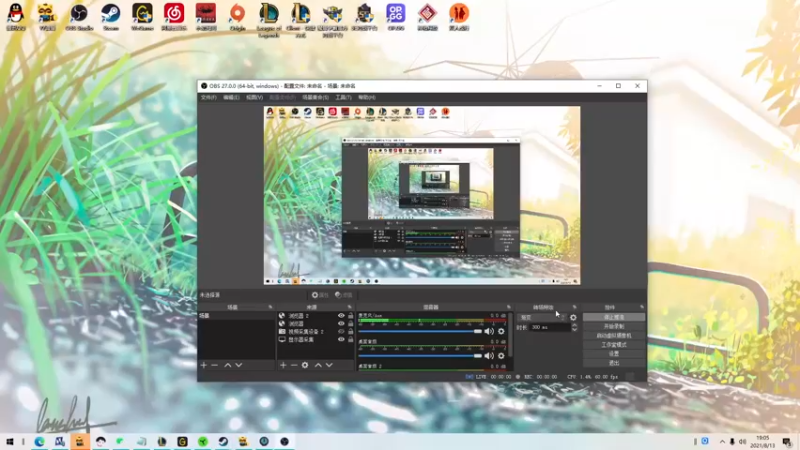Image resolution: width=800 pixels, height=450 pixels.
Task: Pop out the Scene Transitions dock
Action: tap(574, 307)
